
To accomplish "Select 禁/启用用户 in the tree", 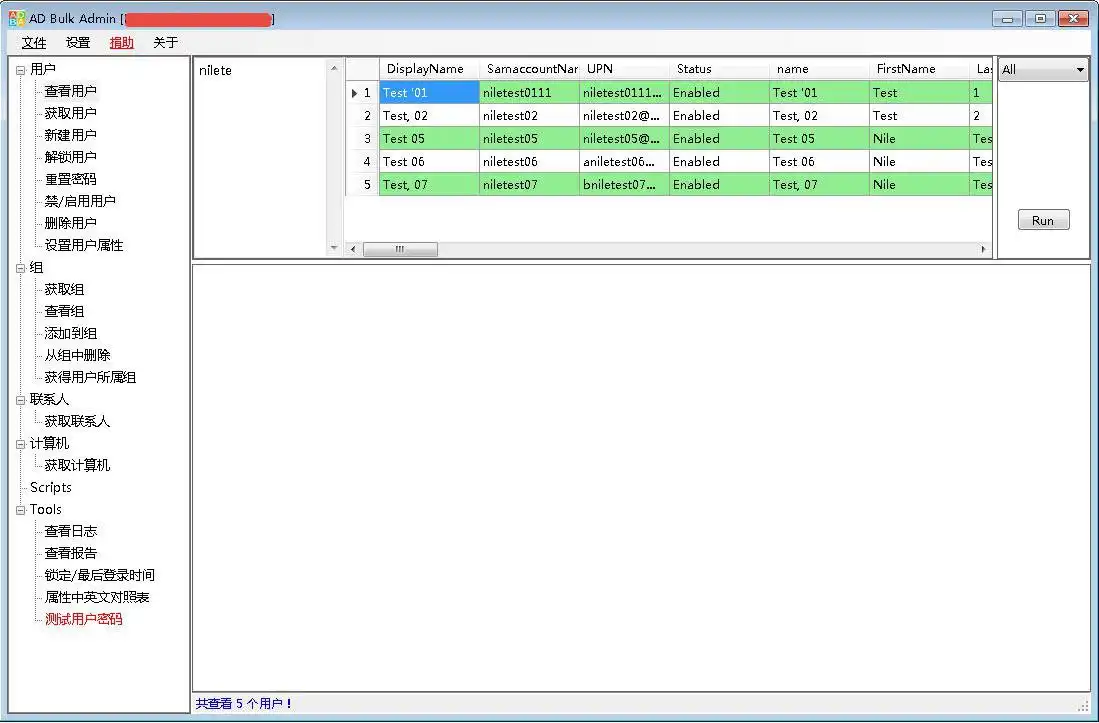I will [x=80, y=201].
